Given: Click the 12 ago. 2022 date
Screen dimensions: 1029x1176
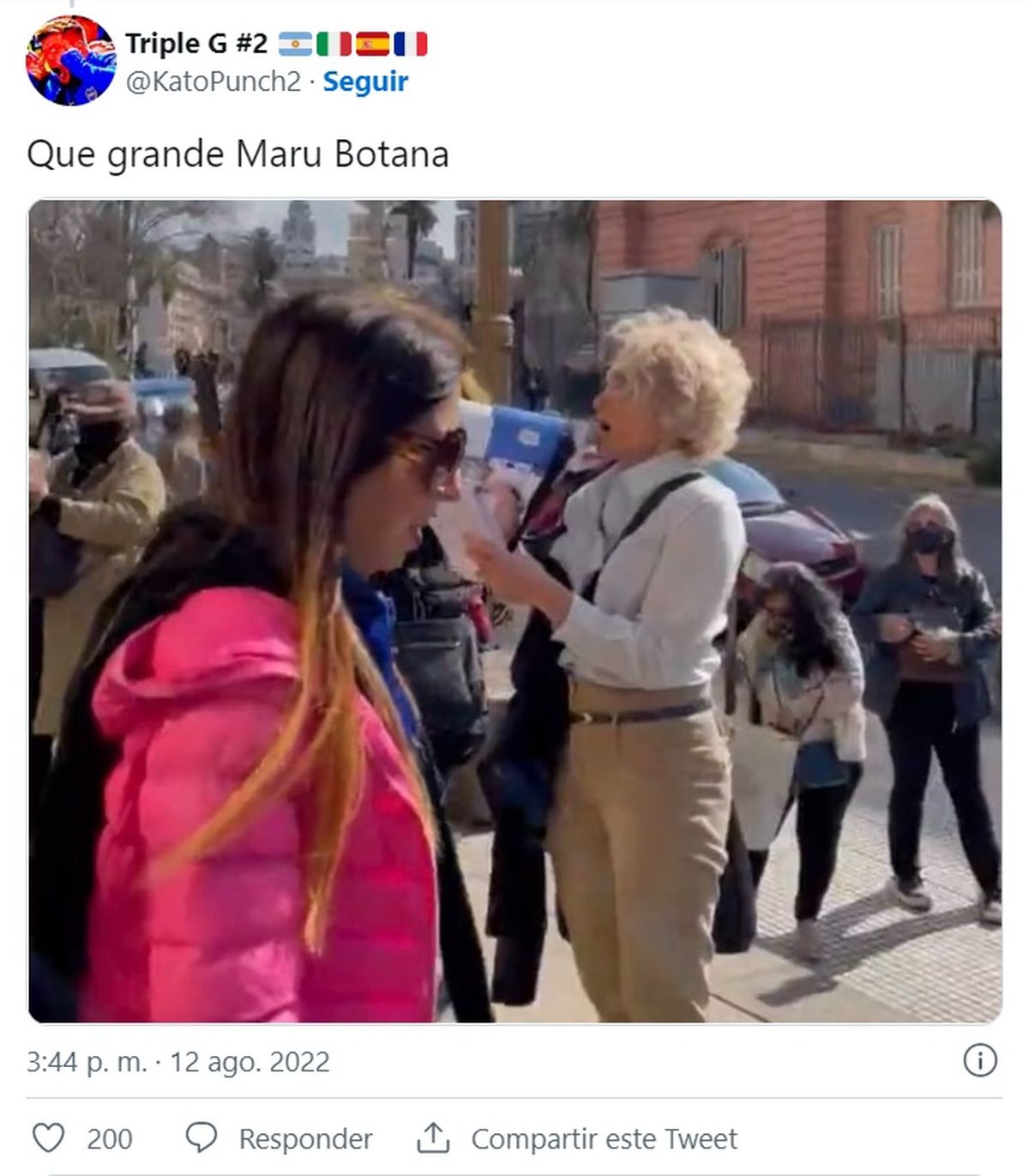Looking at the screenshot, I should [250, 1062].
